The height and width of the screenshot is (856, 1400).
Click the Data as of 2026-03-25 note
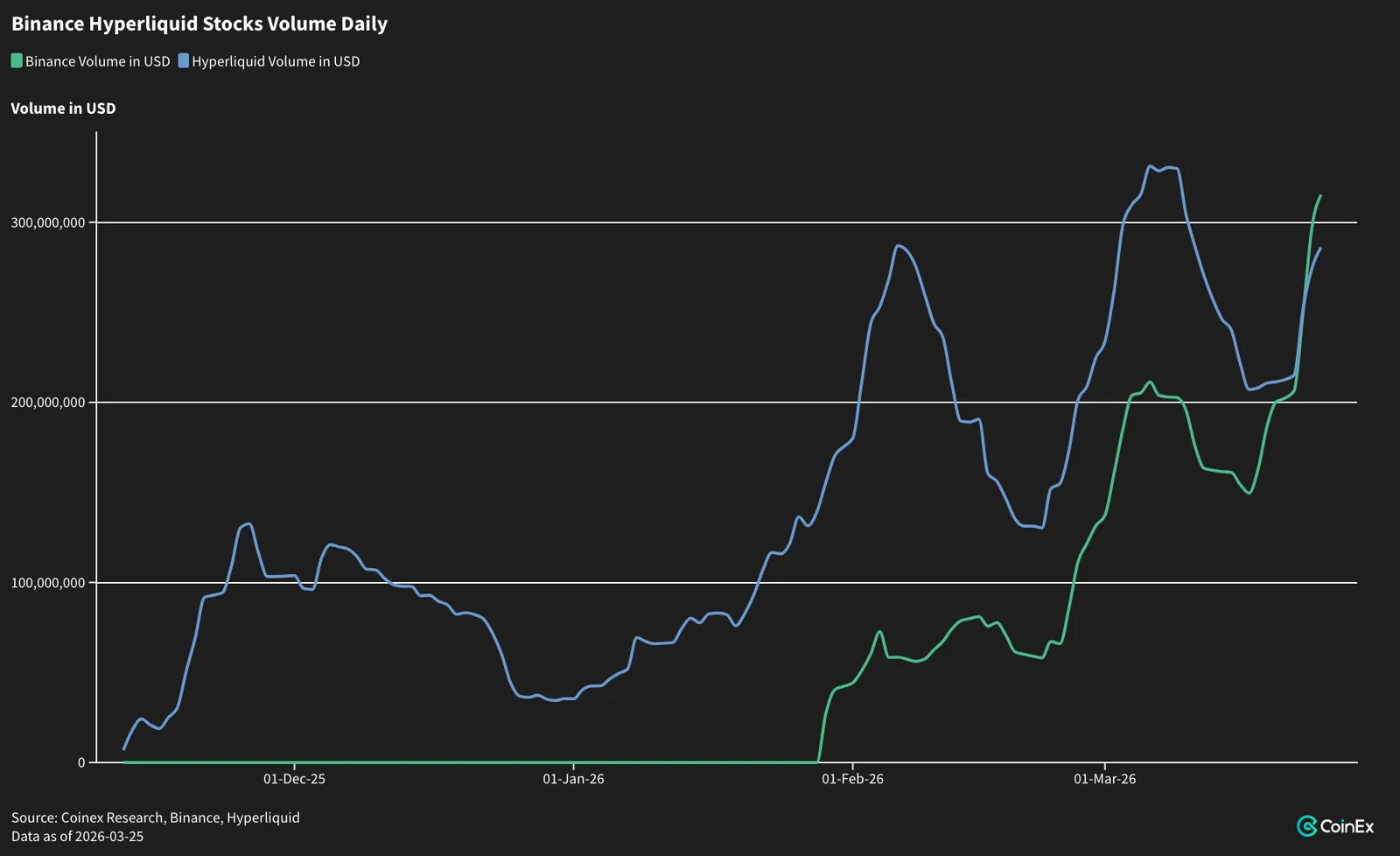click(x=78, y=836)
